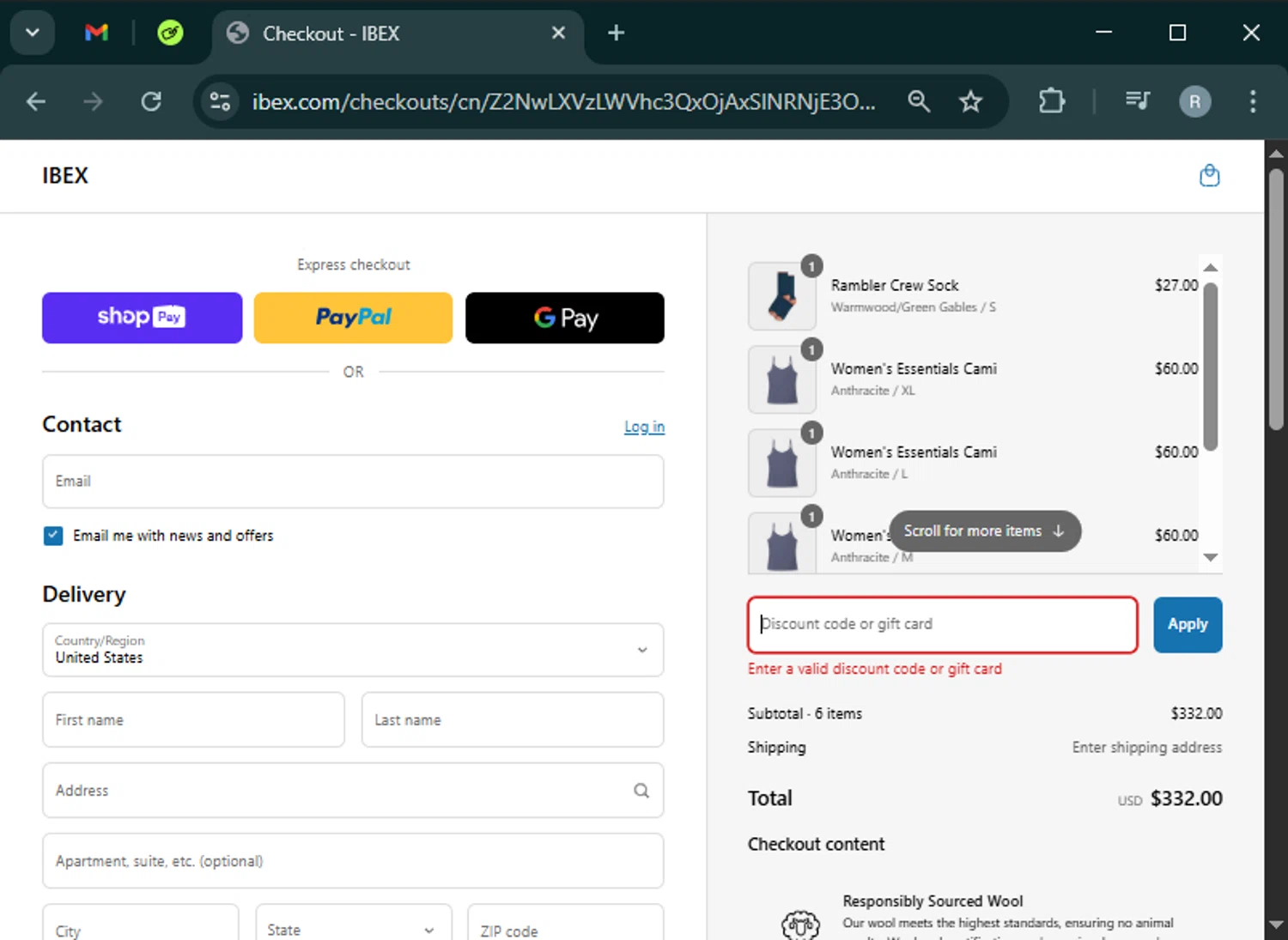This screenshot has height=940, width=1288.
Task: Pay with Google Pay
Action: coord(564,318)
